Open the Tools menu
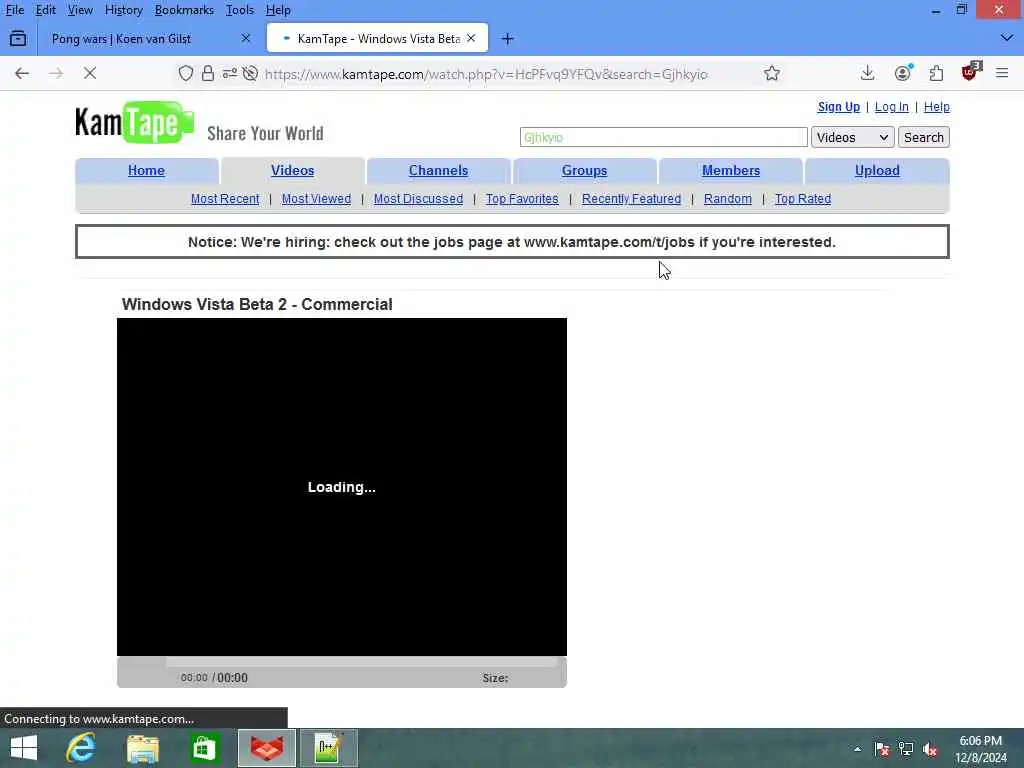Screen dimensions: 1024x768 tap(239, 10)
